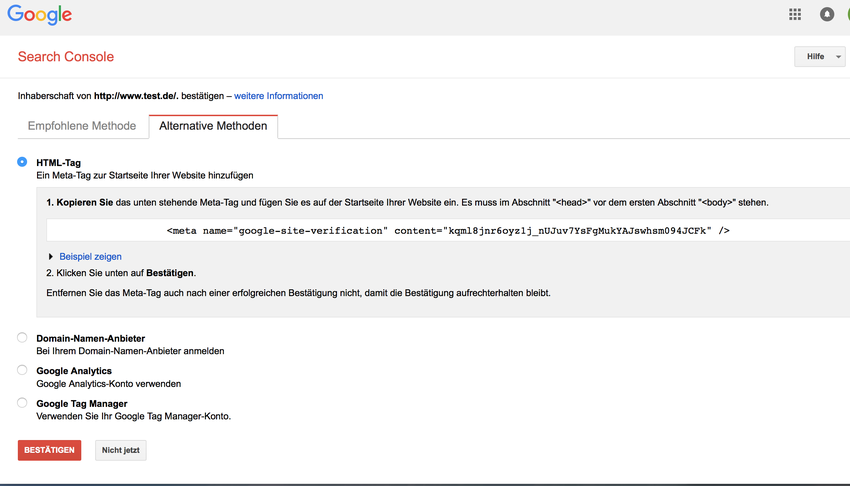Click the Beispiel zeigen link
This screenshot has height=486, width=850.
pyautogui.click(x=91, y=256)
